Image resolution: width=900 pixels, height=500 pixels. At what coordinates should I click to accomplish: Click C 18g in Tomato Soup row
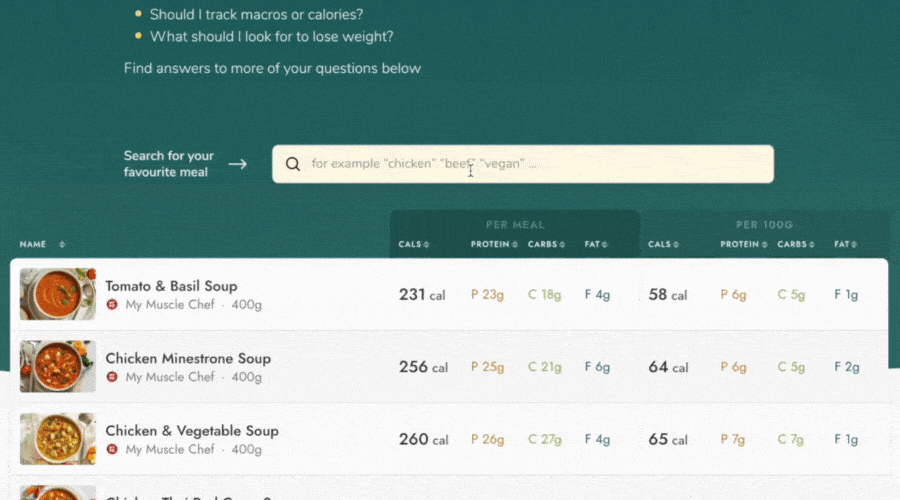(544, 295)
